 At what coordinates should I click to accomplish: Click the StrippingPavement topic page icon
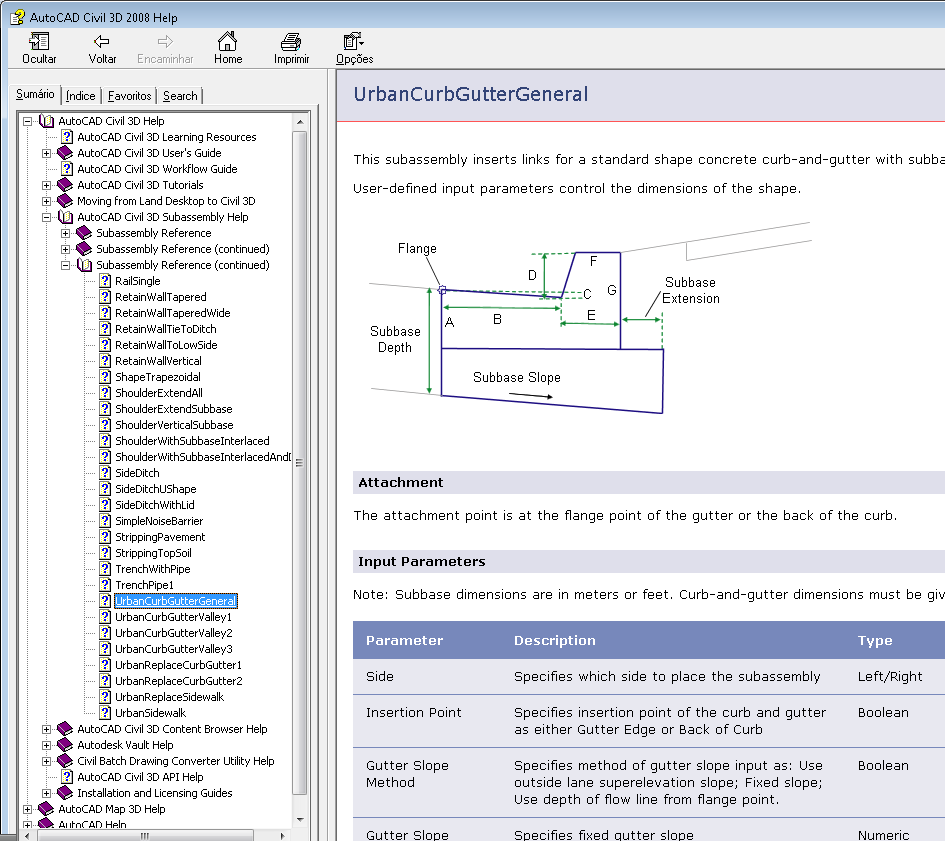pos(105,537)
